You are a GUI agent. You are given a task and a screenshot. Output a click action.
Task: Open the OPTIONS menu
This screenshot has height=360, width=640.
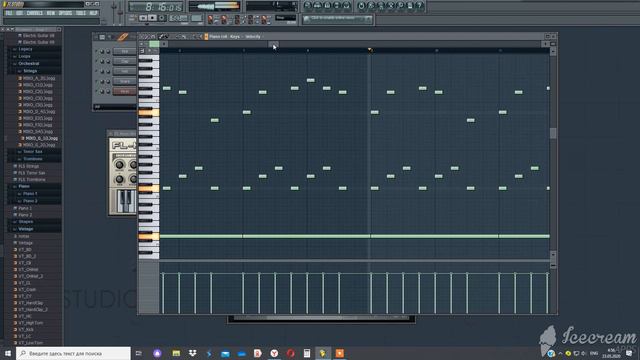click(65, 13)
